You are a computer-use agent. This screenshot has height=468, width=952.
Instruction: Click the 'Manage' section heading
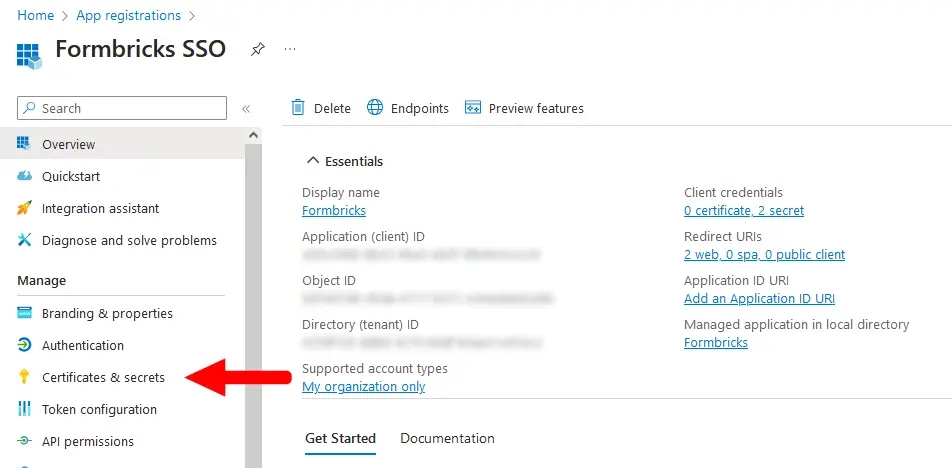[41, 280]
